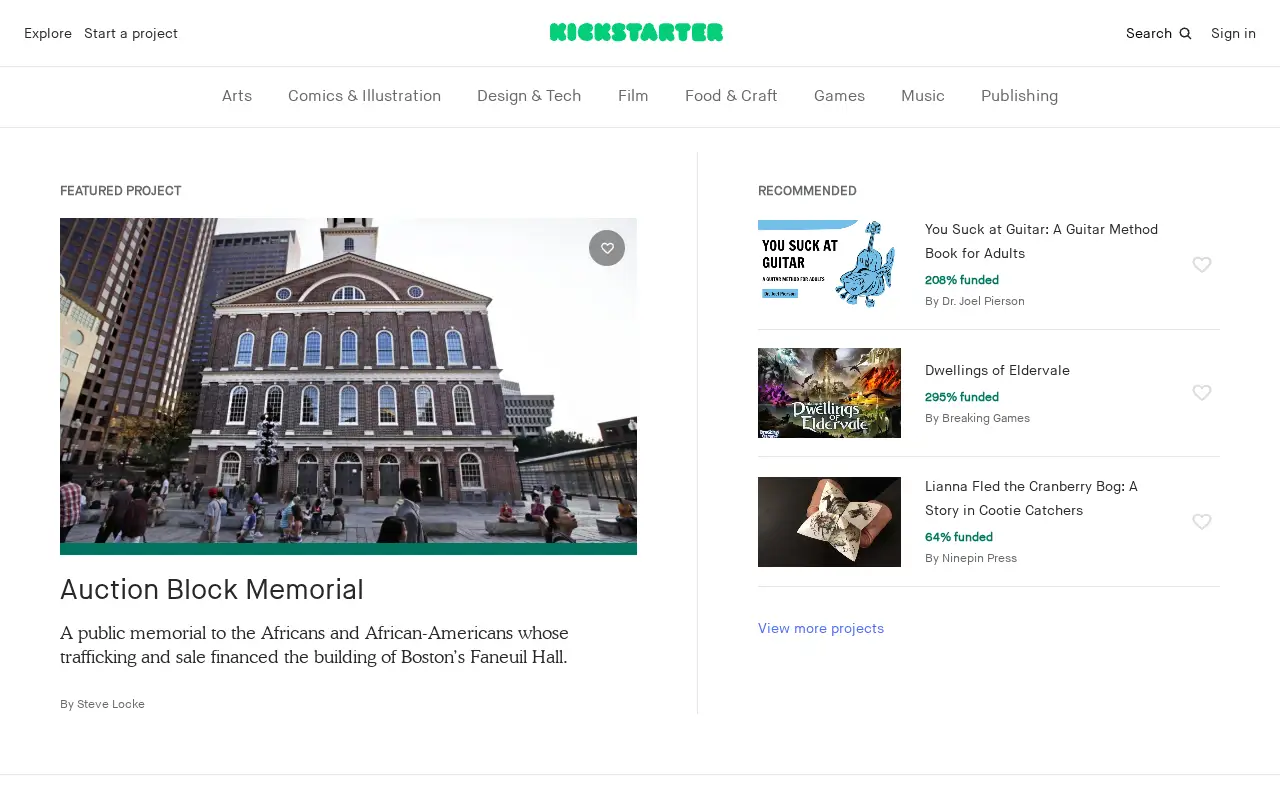Click the Auction Block Memorial description text
Screen dimensions: 1280x800
click(x=314, y=645)
